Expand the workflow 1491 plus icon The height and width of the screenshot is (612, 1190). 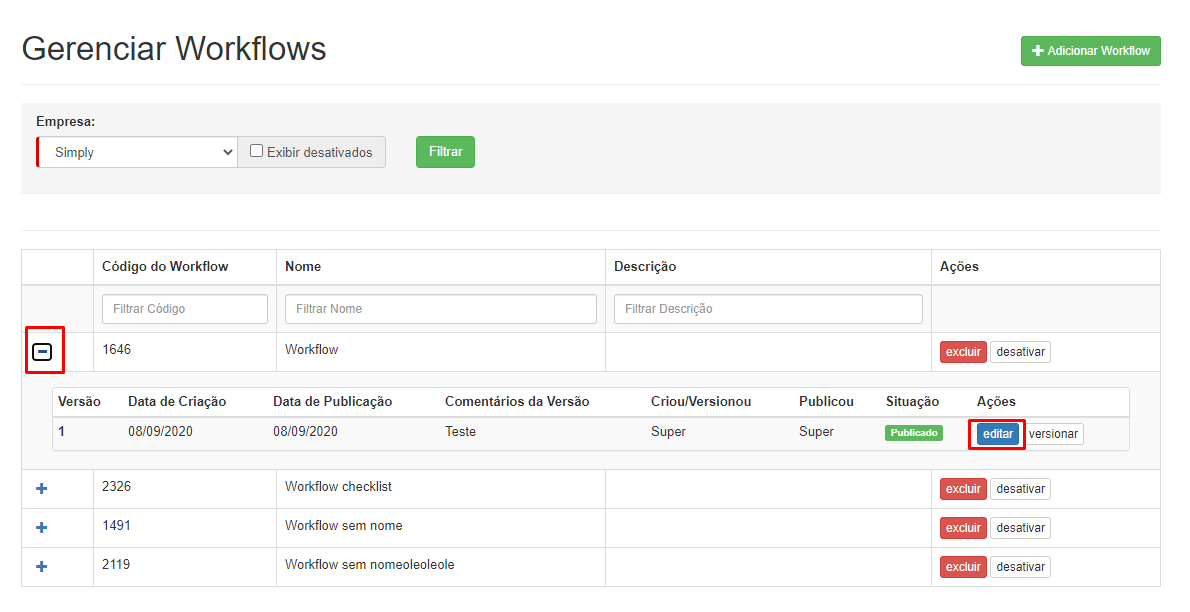42,528
